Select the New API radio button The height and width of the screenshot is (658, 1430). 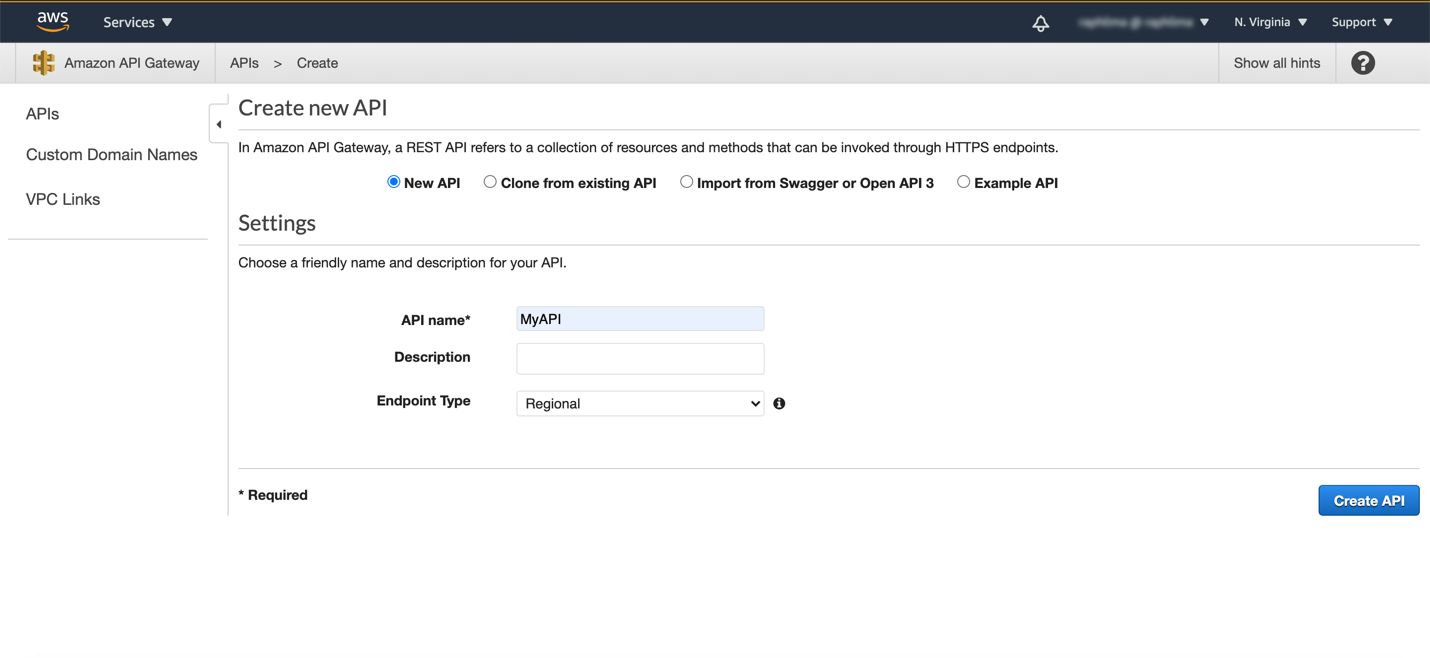tap(394, 182)
